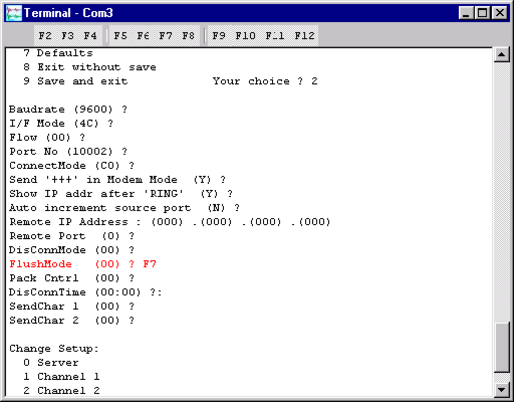Click the scrollbar track above the thumb
Screen dimensions: 514x402
502,192
